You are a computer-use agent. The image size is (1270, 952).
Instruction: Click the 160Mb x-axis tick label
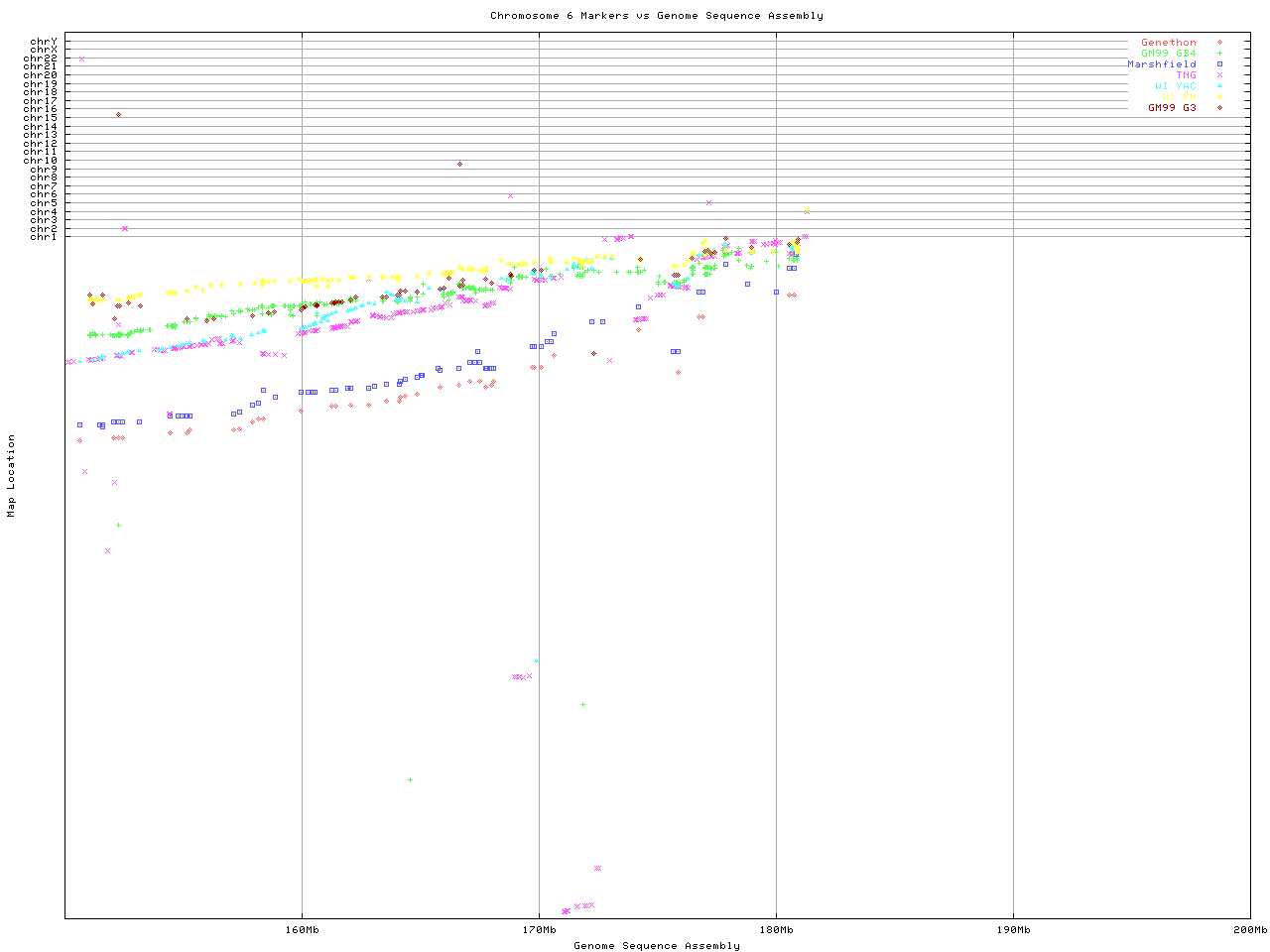(x=302, y=930)
